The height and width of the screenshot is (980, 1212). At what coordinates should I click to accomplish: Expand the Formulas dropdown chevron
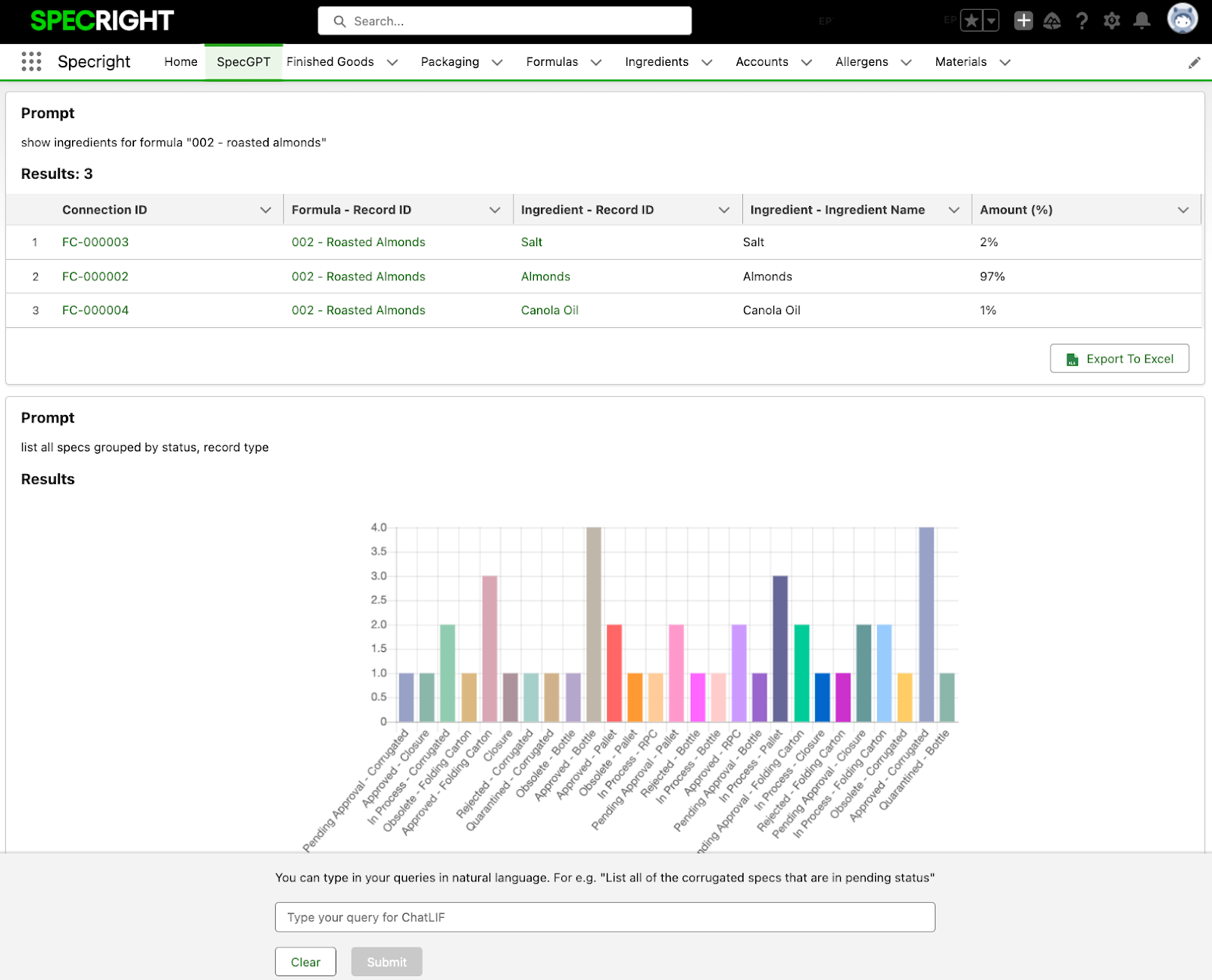(596, 63)
